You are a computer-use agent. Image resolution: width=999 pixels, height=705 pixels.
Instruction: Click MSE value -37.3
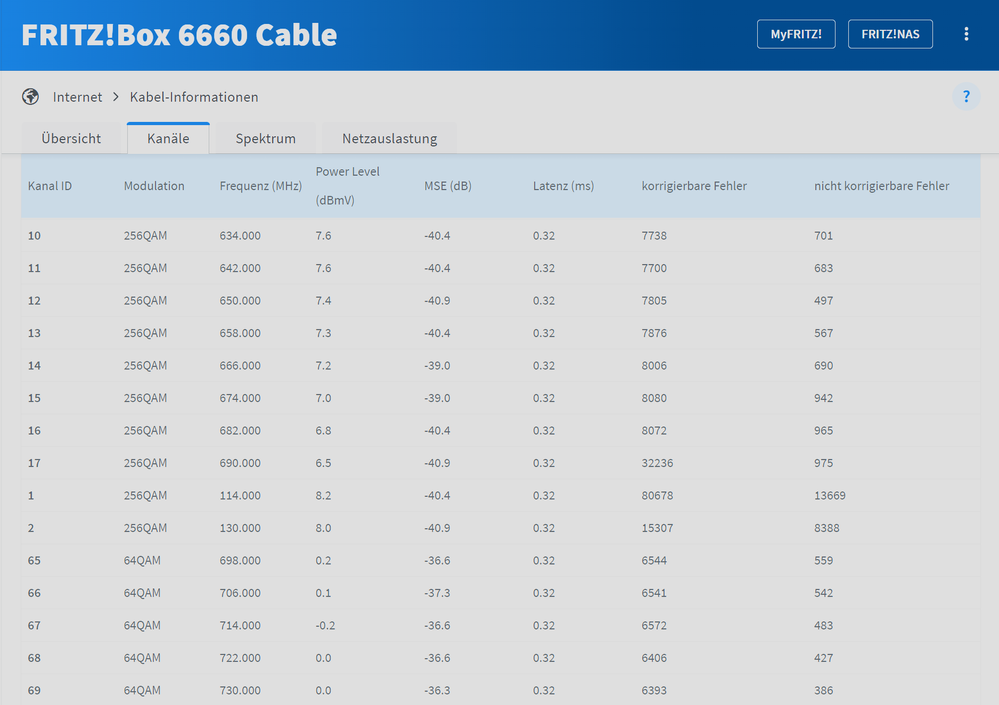pyautogui.click(x=437, y=593)
